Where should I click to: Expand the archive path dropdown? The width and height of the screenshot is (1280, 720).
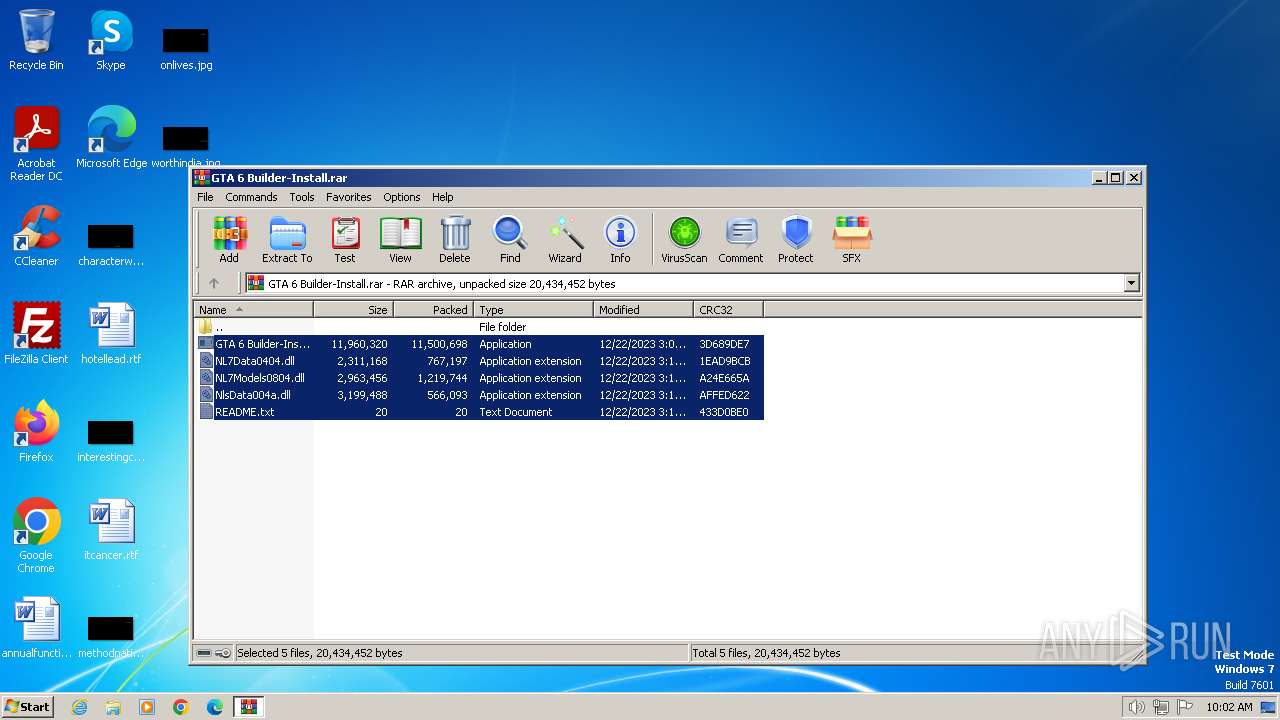click(1132, 284)
